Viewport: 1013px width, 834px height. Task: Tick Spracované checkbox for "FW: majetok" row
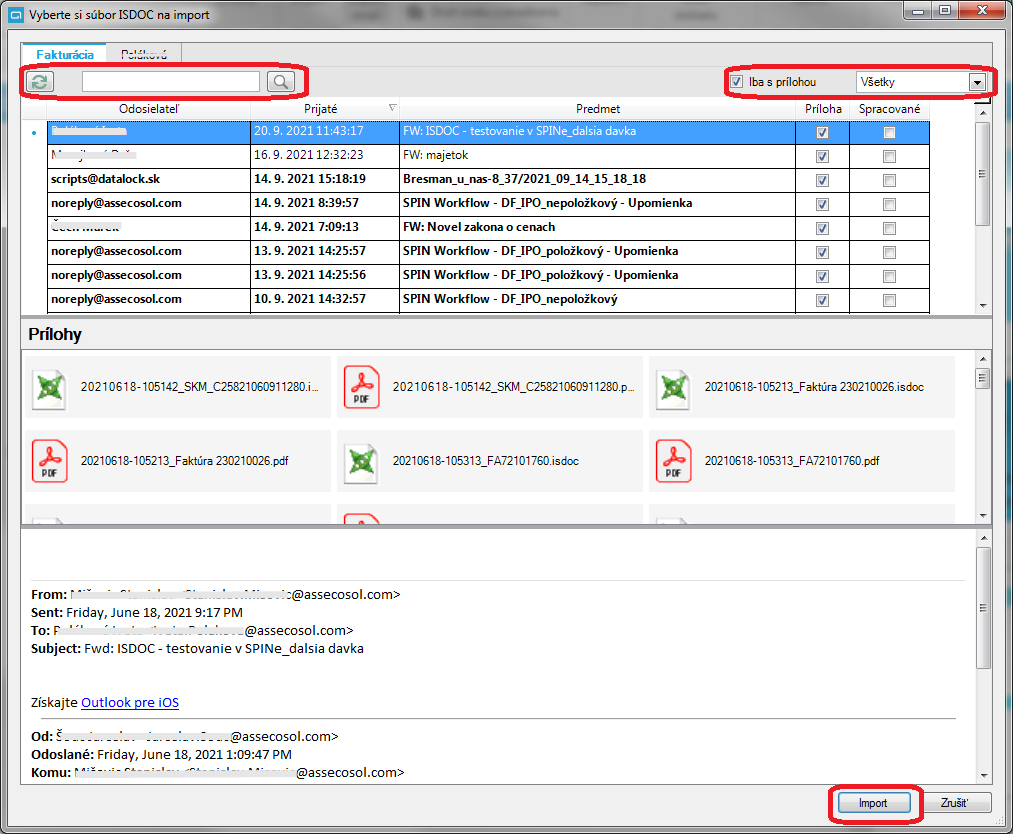[890, 156]
